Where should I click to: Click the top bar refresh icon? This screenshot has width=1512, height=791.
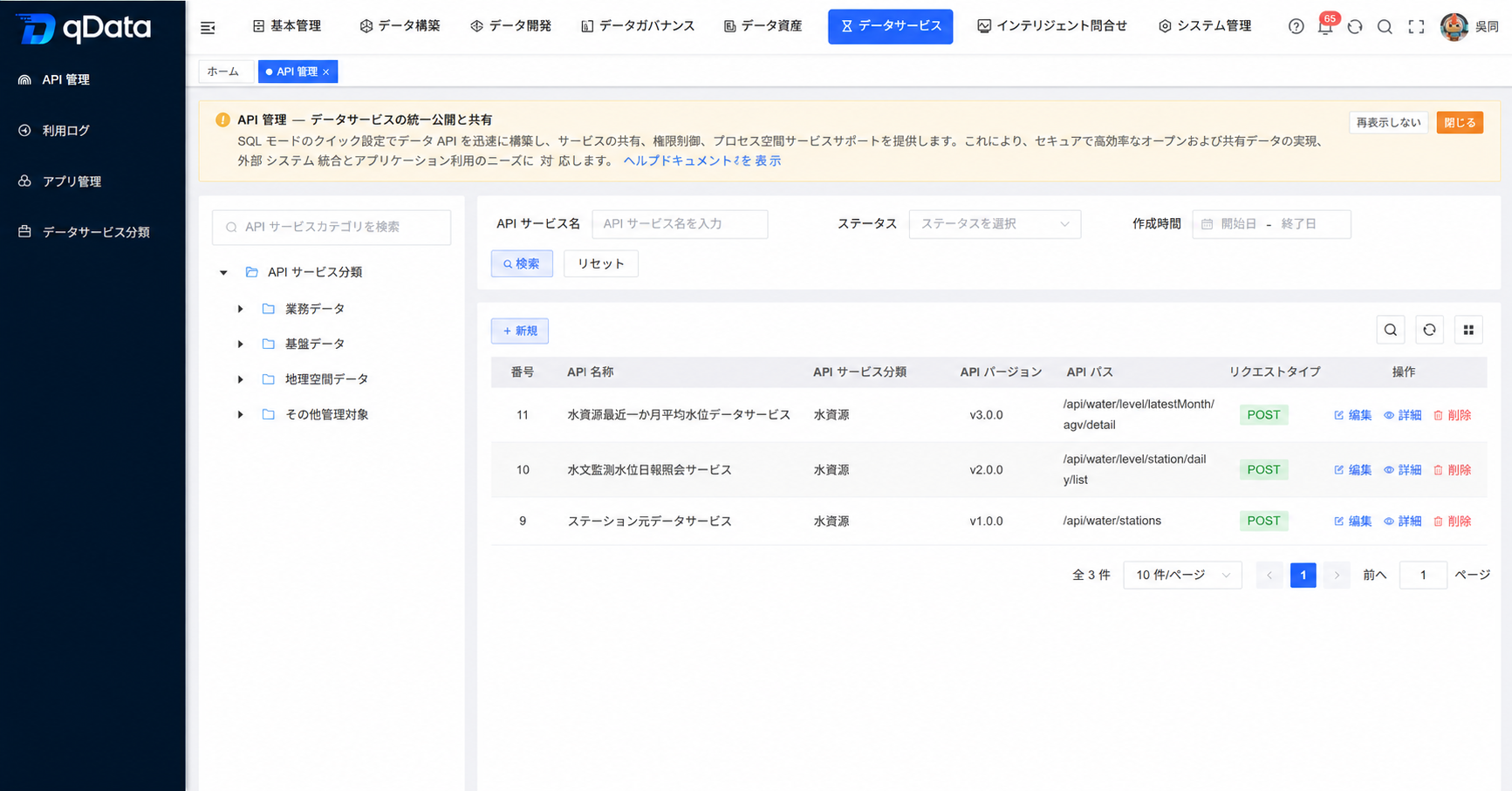(1355, 27)
